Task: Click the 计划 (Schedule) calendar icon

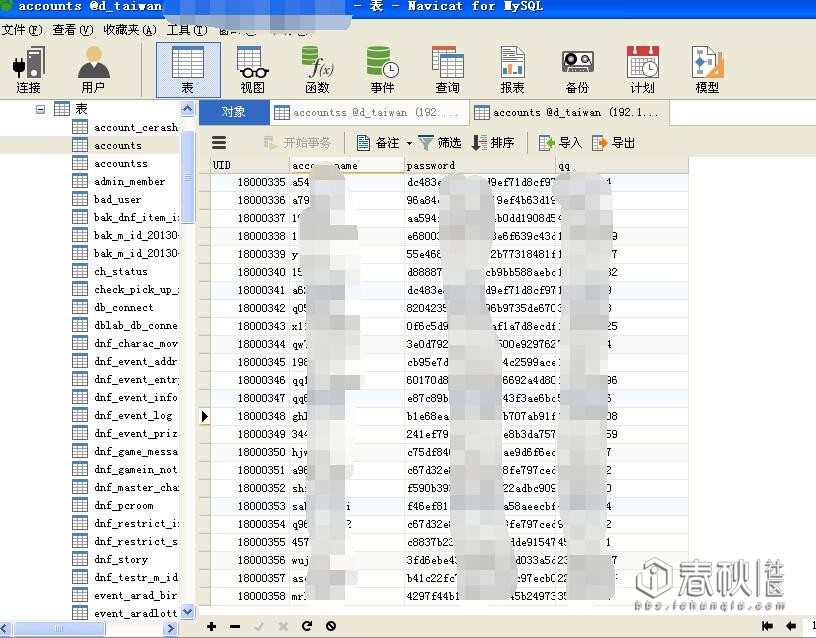Action: click(642, 69)
